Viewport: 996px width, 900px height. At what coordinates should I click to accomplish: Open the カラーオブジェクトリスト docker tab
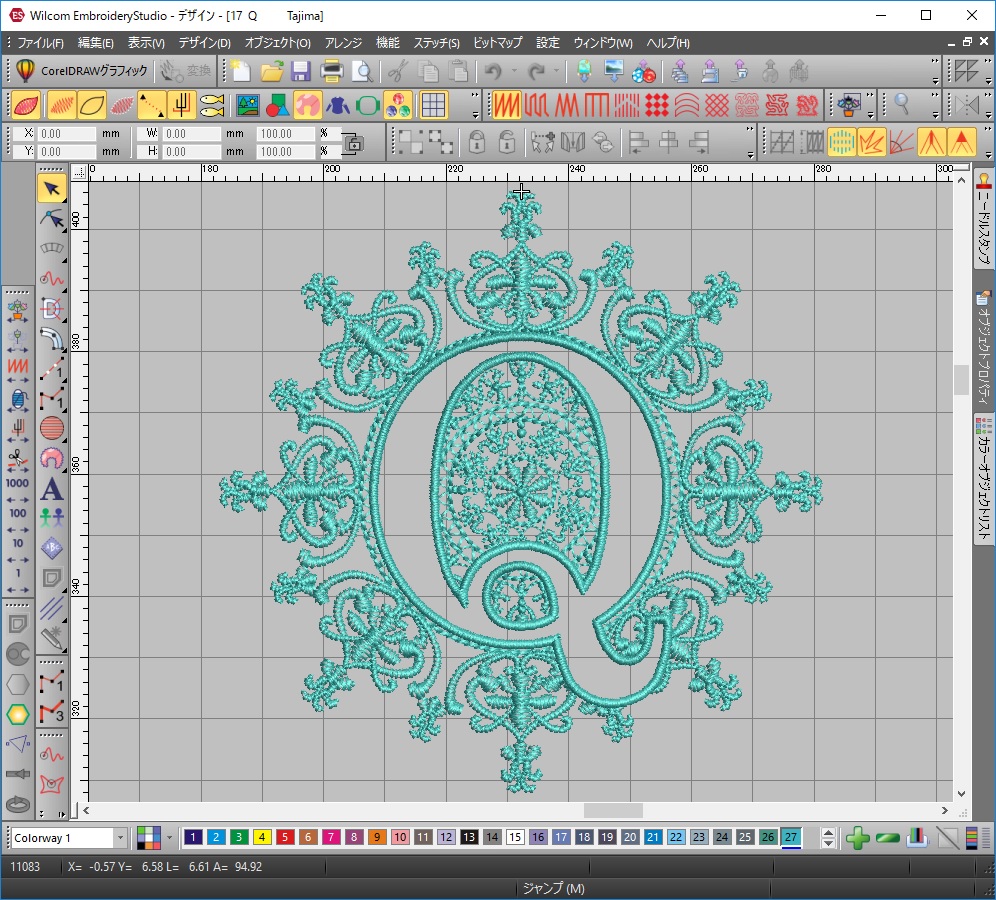[x=984, y=480]
